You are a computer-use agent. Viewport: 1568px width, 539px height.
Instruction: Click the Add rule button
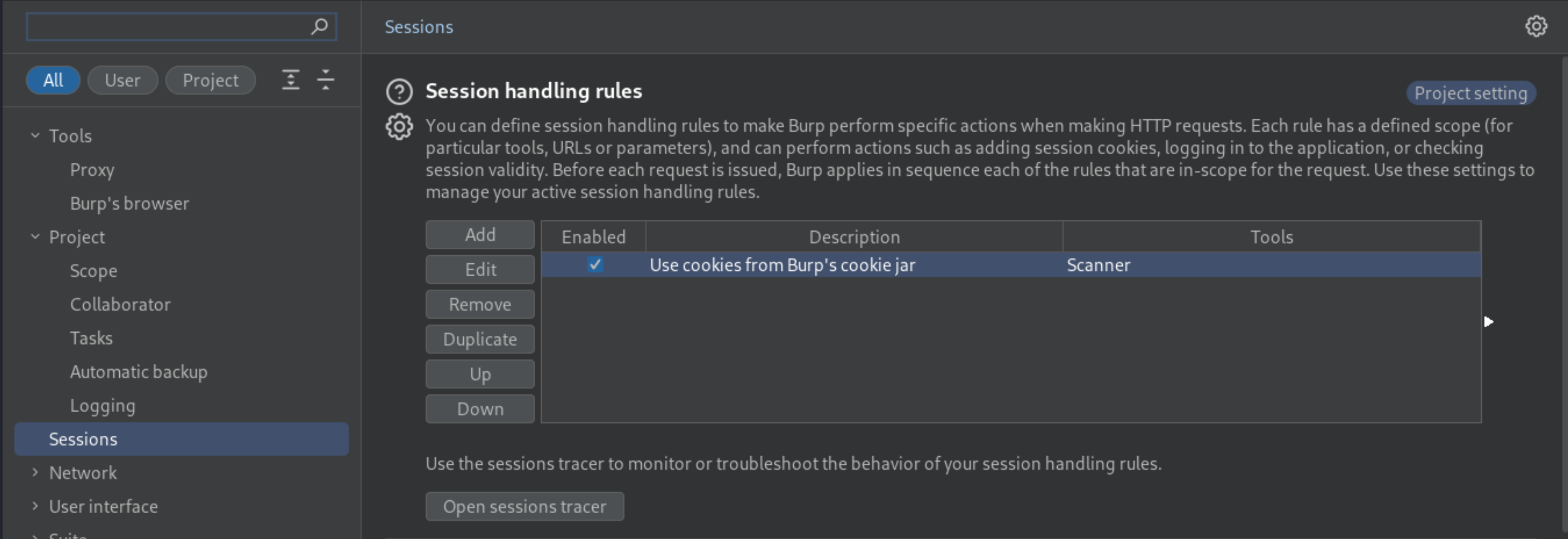tap(480, 235)
